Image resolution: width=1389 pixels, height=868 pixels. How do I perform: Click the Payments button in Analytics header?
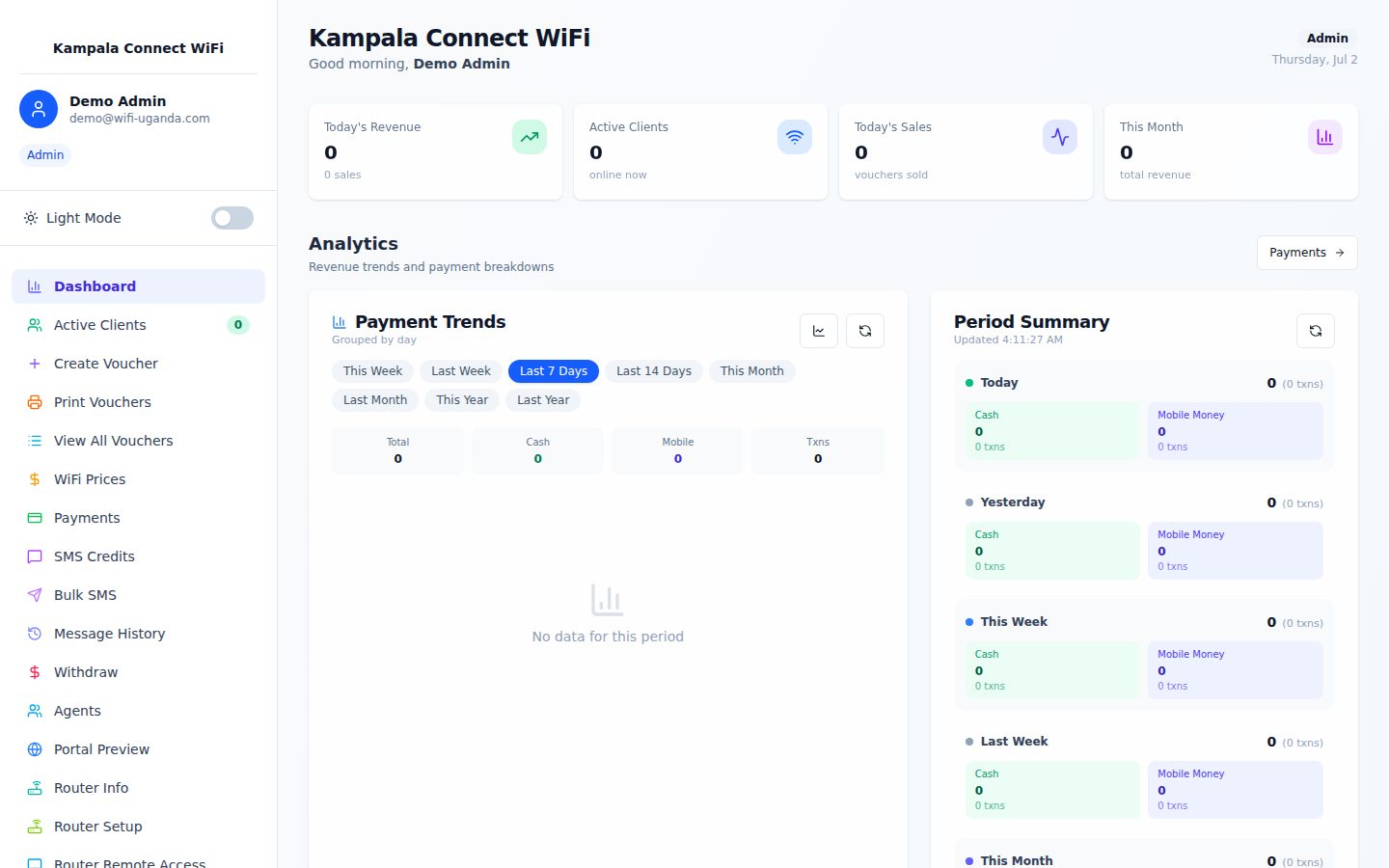pos(1307,253)
